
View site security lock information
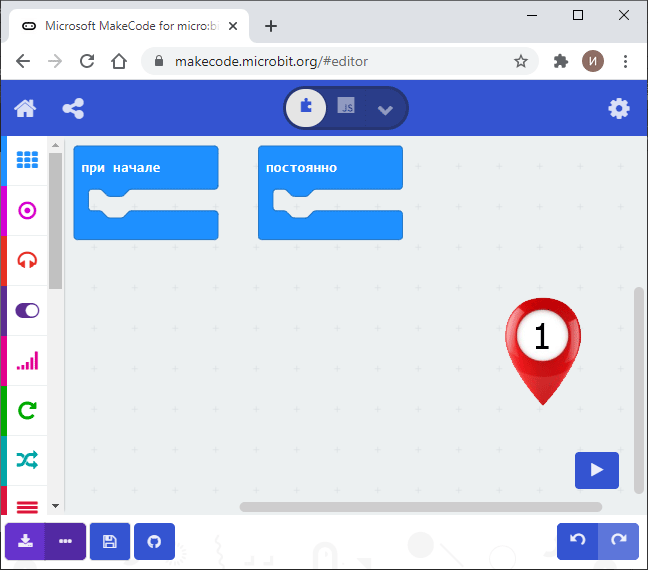[159, 61]
